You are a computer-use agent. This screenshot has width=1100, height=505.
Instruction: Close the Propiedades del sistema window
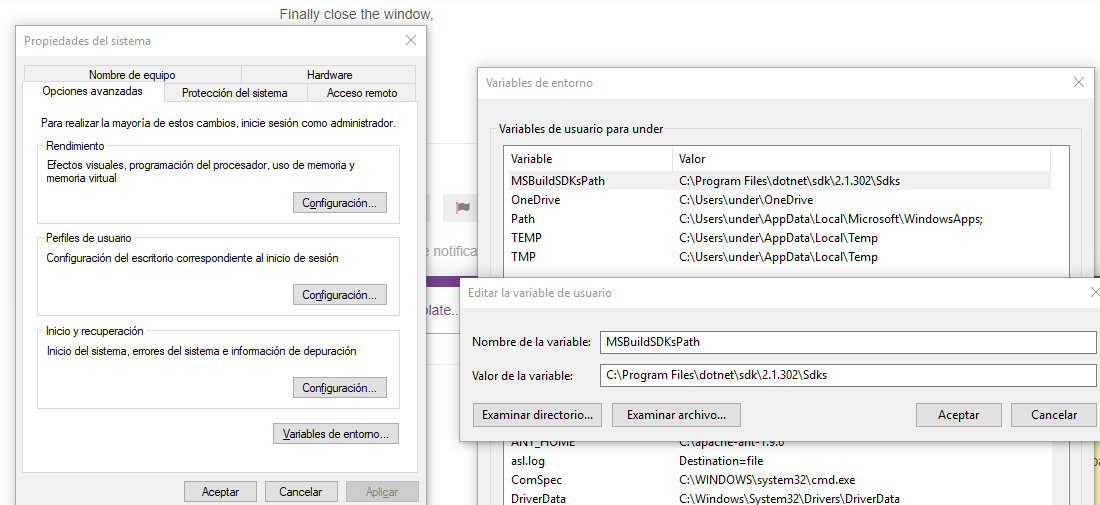411,41
